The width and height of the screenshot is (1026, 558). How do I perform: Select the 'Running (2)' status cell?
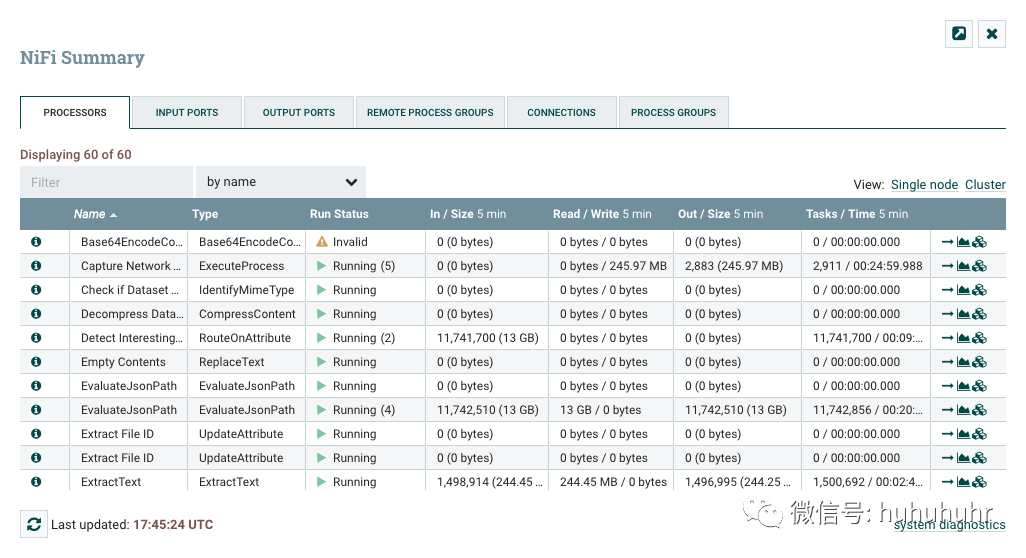point(366,338)
